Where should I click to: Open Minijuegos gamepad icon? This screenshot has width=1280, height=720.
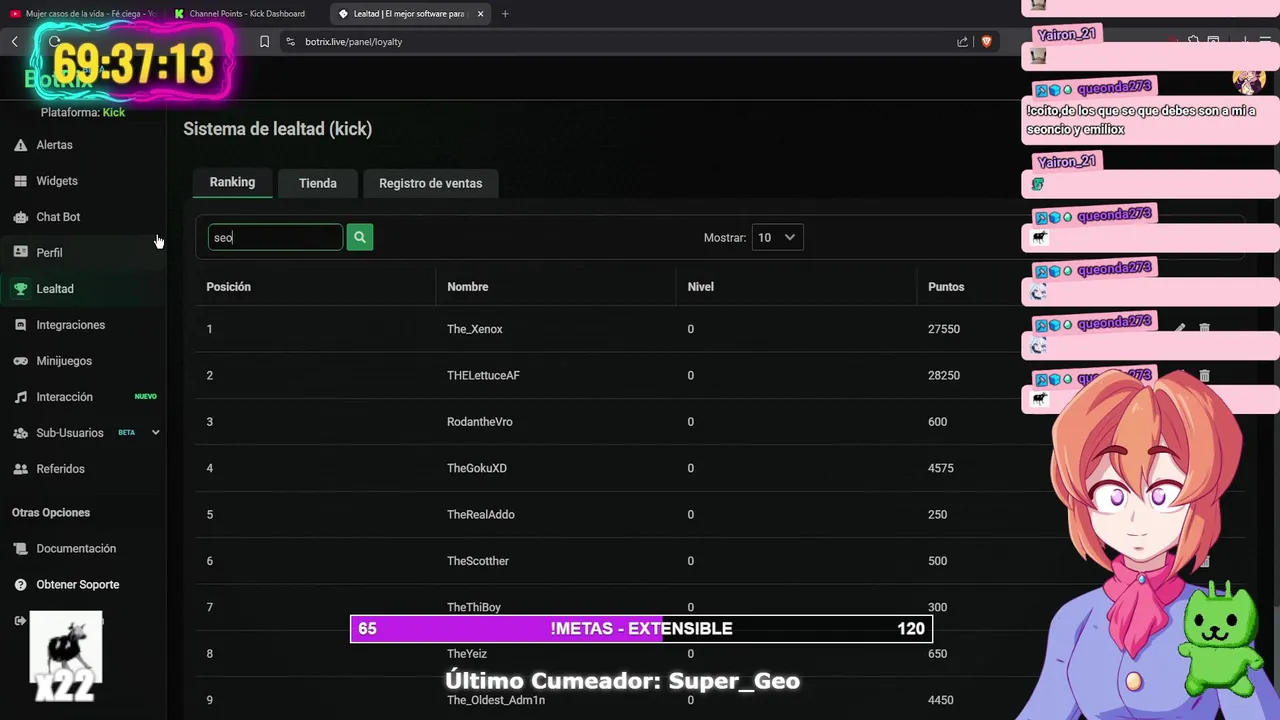click(x=20, y=361)
